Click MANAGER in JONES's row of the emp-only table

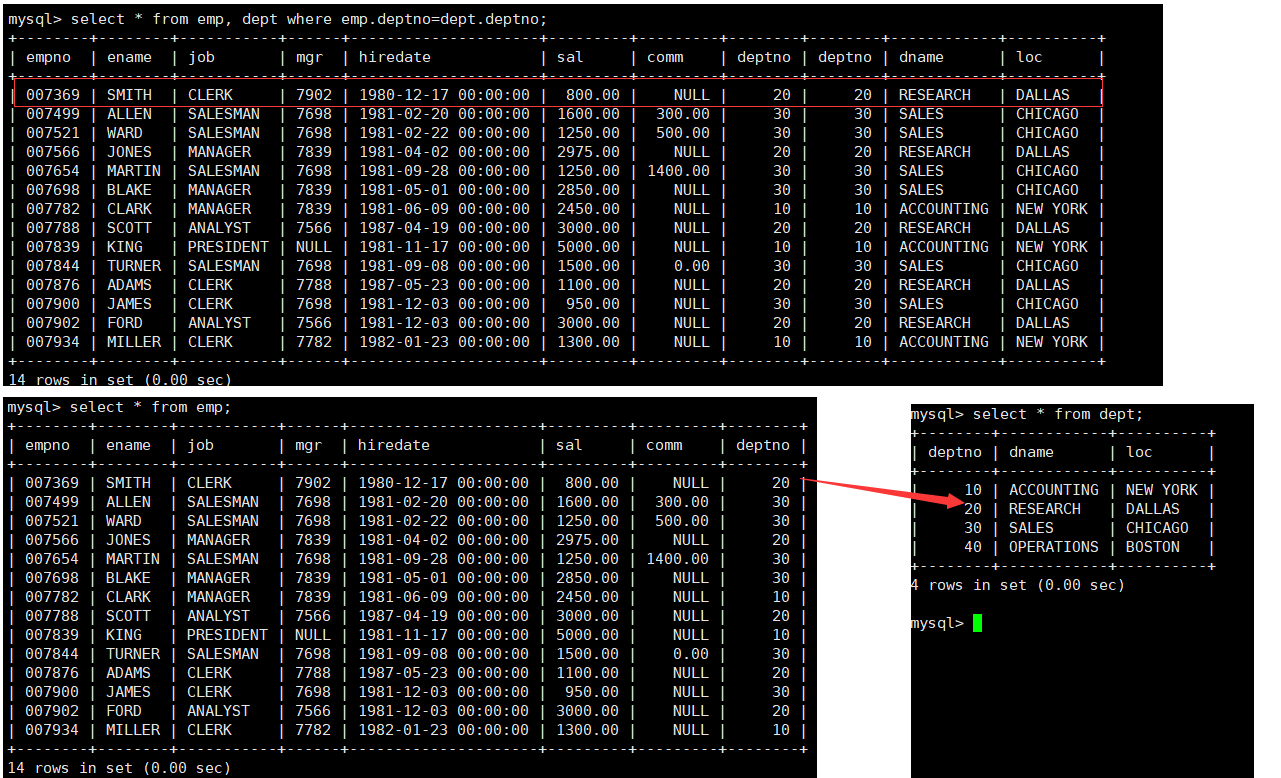coord(218,540)
